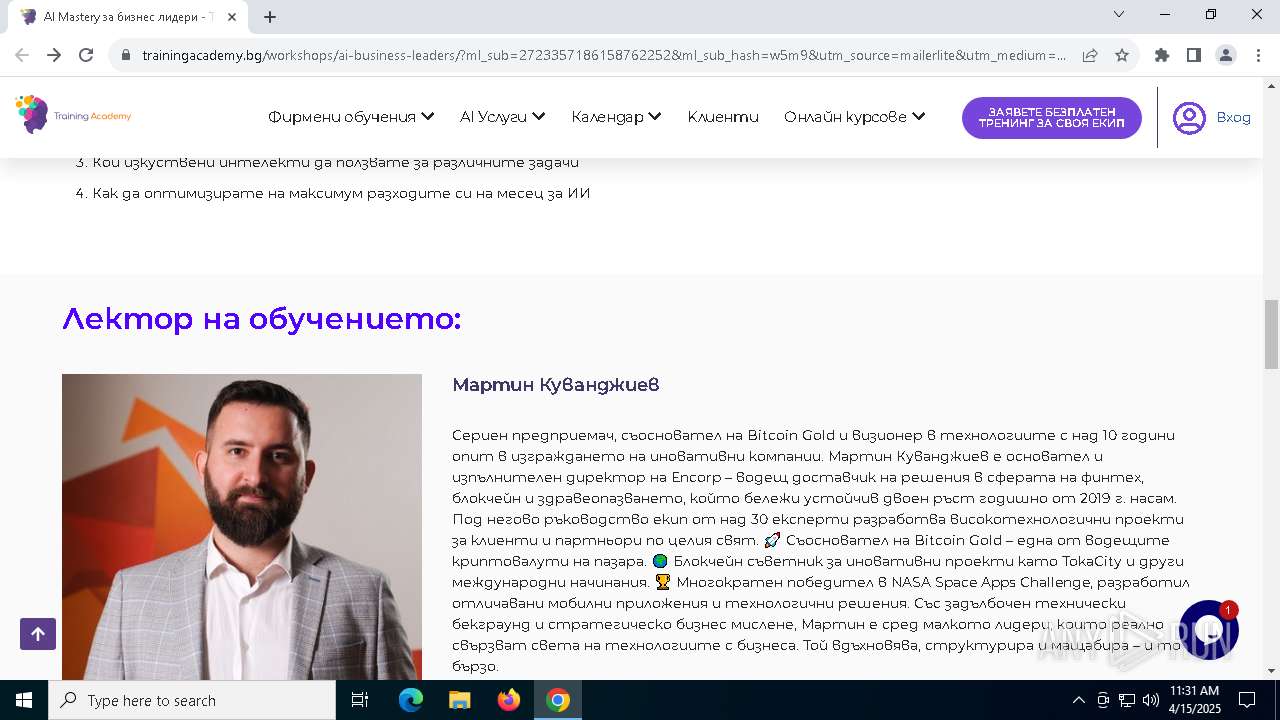Open the volume control tray icon
The width and height of the screenshot is (1280, 720).
pos(1151,700)
